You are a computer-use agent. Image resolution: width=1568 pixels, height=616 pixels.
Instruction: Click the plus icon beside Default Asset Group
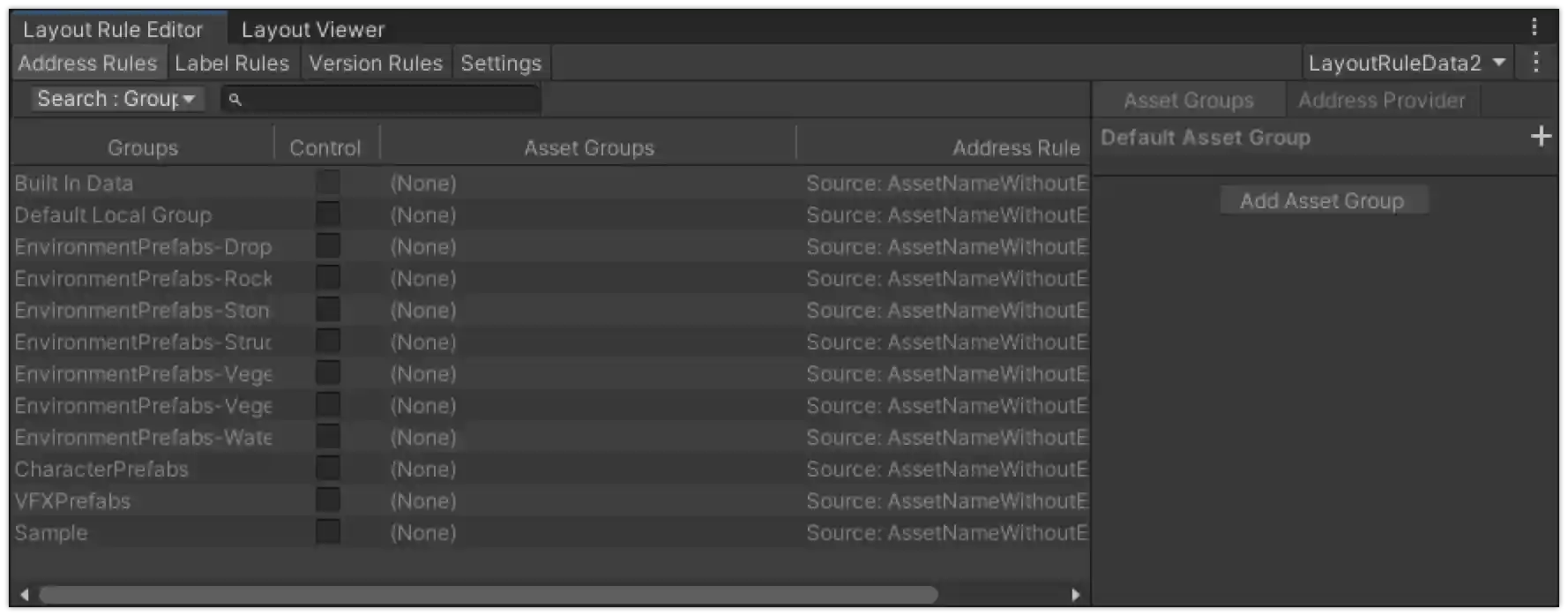pos(1542,136)
